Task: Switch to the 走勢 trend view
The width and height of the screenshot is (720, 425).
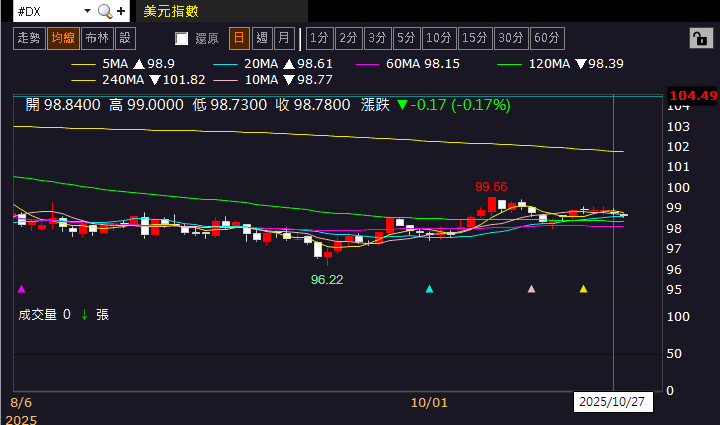Action: 29,38
